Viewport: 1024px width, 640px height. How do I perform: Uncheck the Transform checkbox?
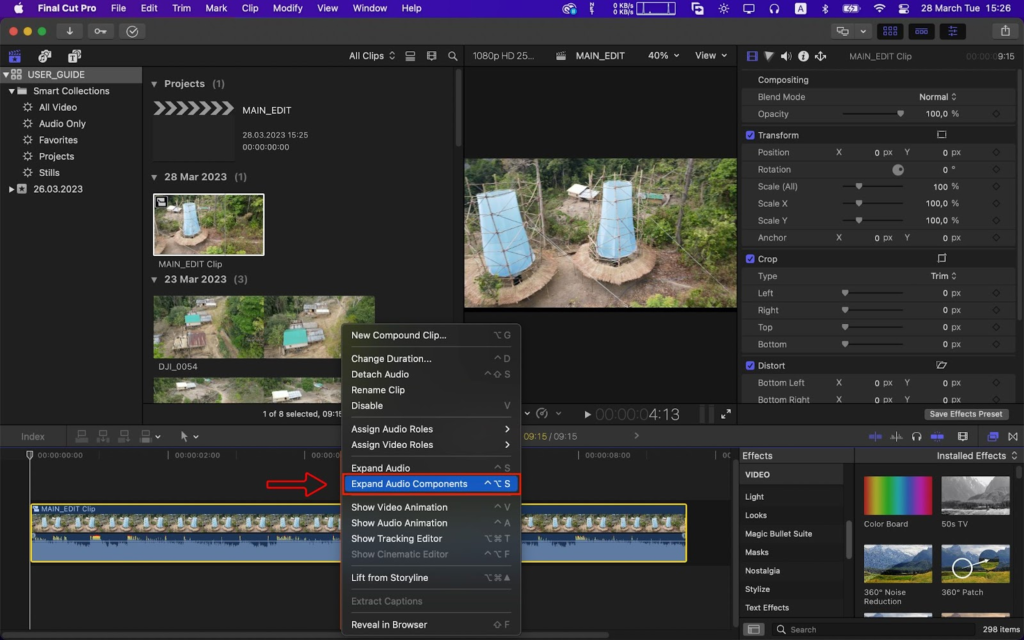point(750,135)
